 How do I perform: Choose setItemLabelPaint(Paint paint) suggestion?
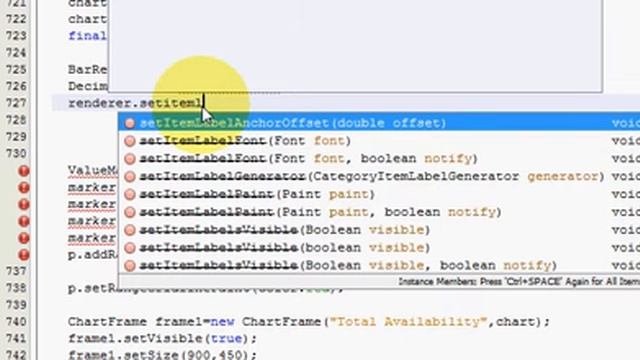[x=380, y=194]
